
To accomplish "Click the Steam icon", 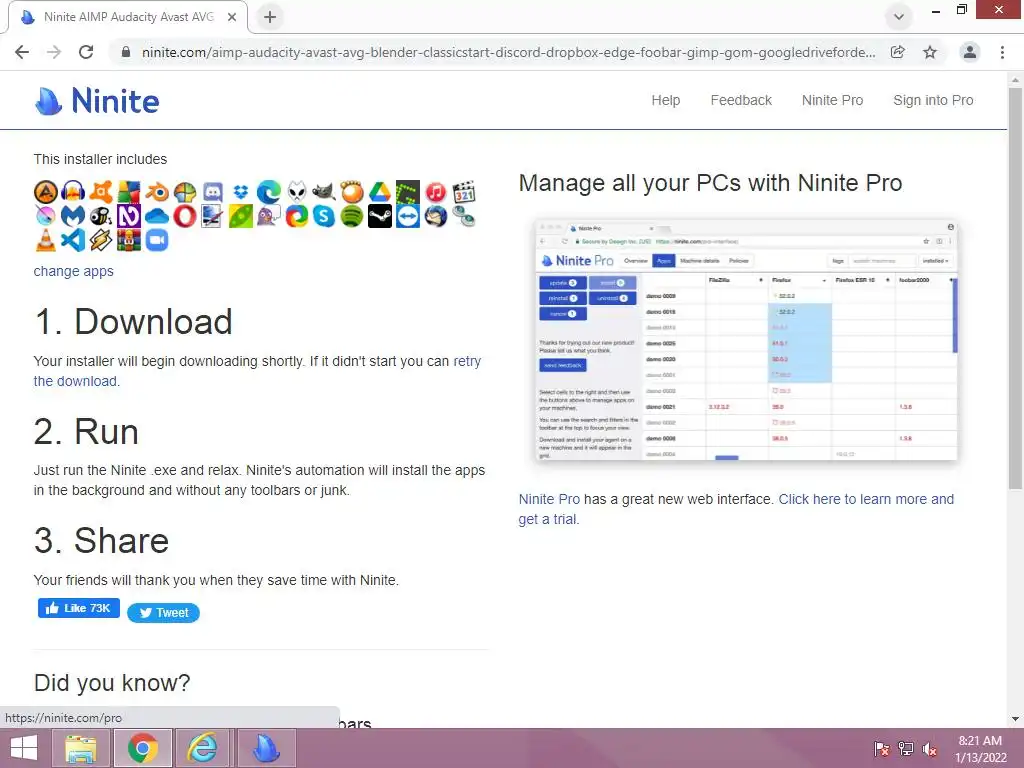I will coord(379,216).
